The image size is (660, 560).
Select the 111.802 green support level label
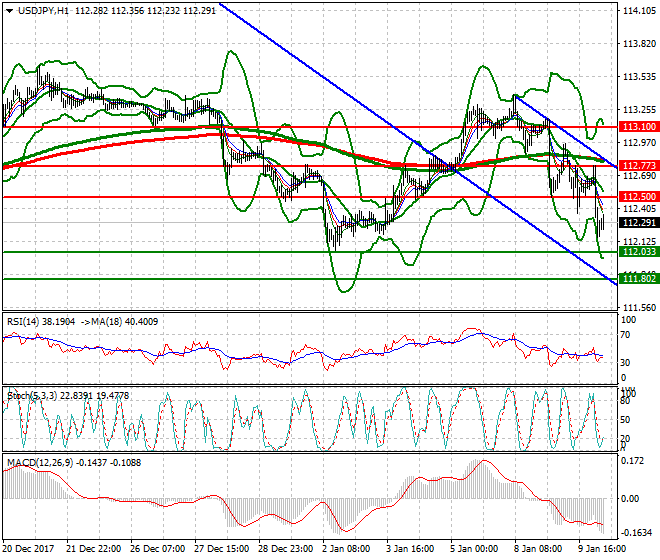coord(639,279)
